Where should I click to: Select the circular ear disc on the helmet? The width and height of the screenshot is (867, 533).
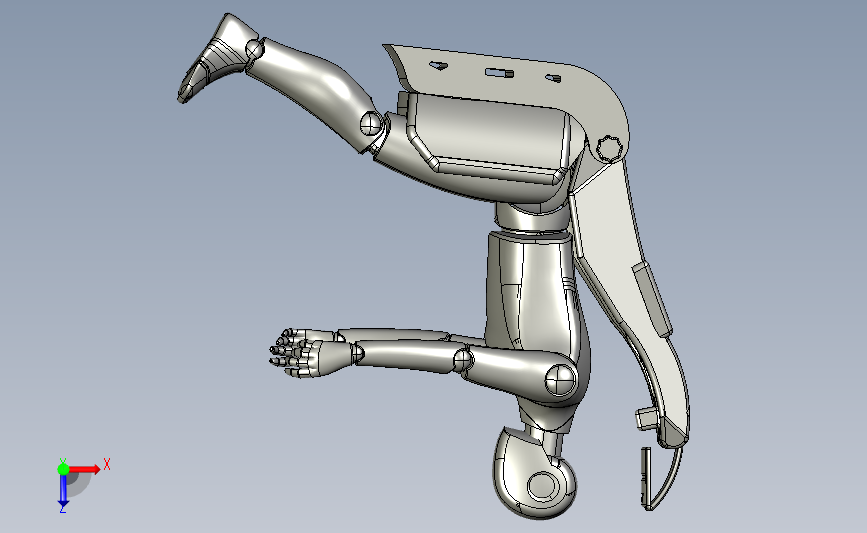point(542,486)
